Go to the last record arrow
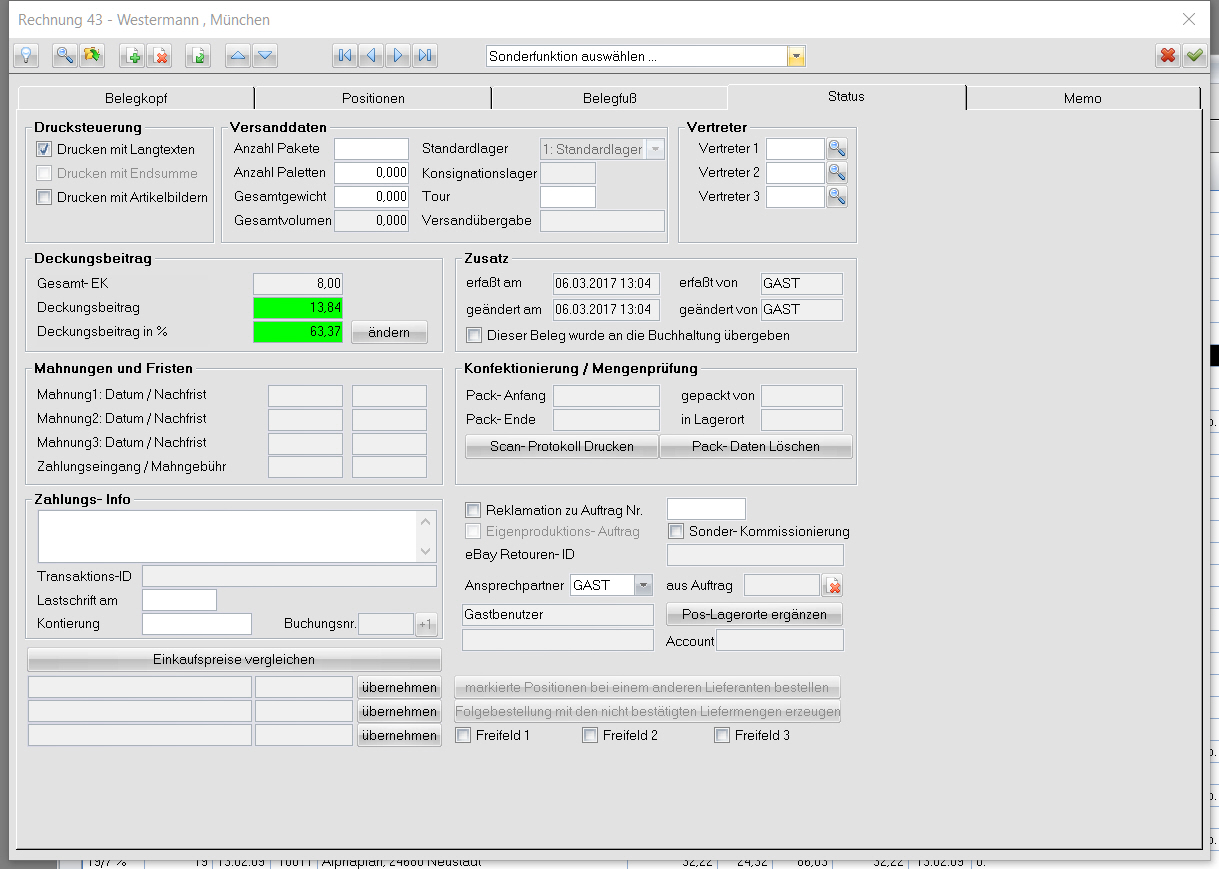 point(425,56)
